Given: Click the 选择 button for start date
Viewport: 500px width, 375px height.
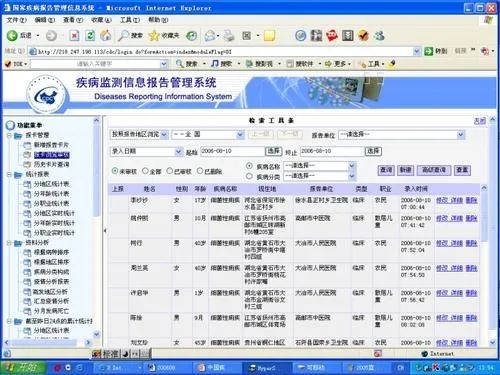Looking at the screenshot, I should [x=273, y=151].
